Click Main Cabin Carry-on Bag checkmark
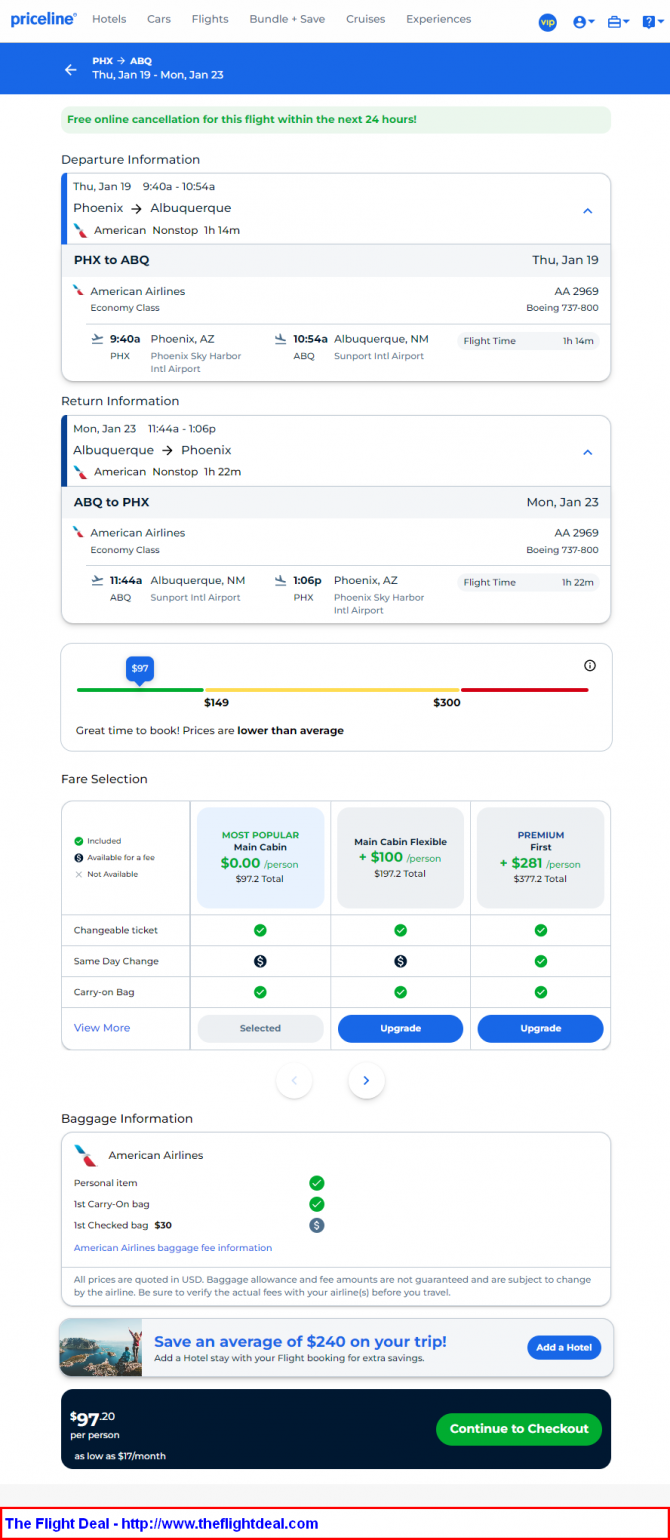670x1540 pixels. pyautogui.click(x=260, y=992)
